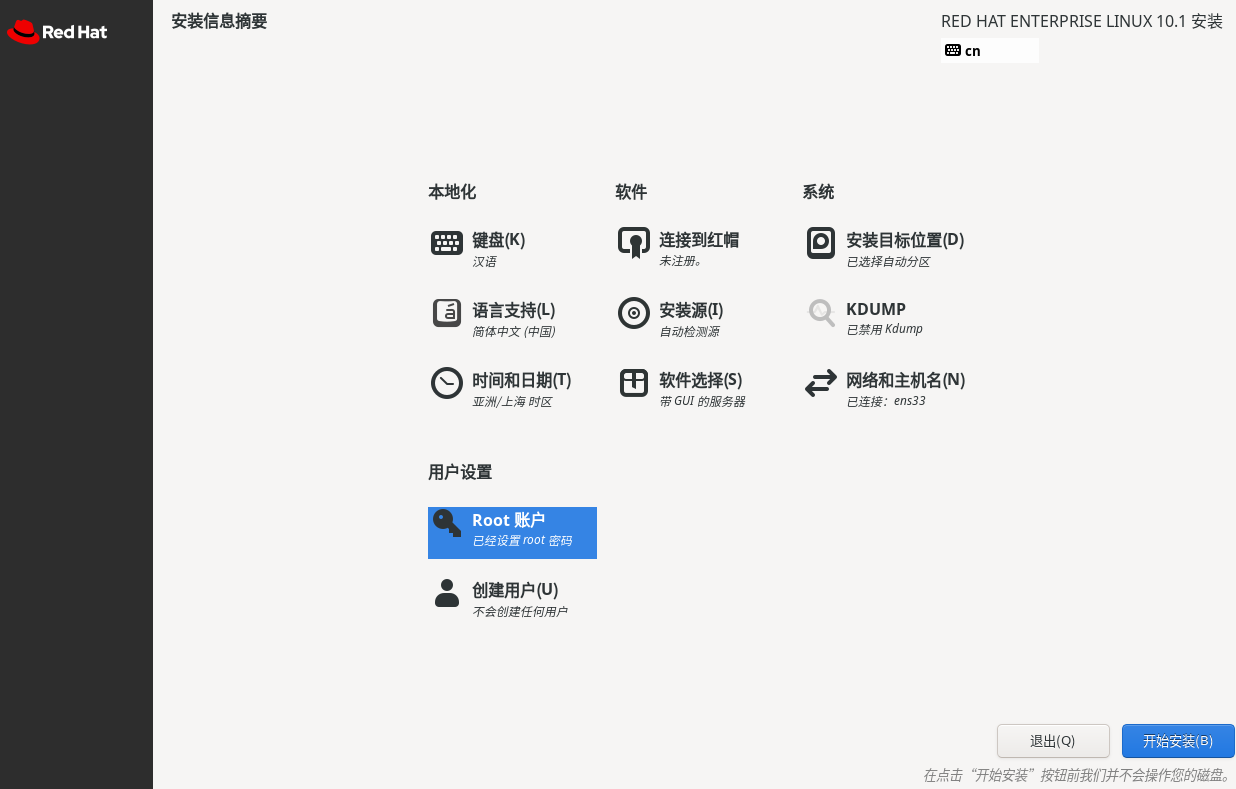Screen dimensions: 1236x789
Task: Click the Root account key icon
Action: pos(447,524)
